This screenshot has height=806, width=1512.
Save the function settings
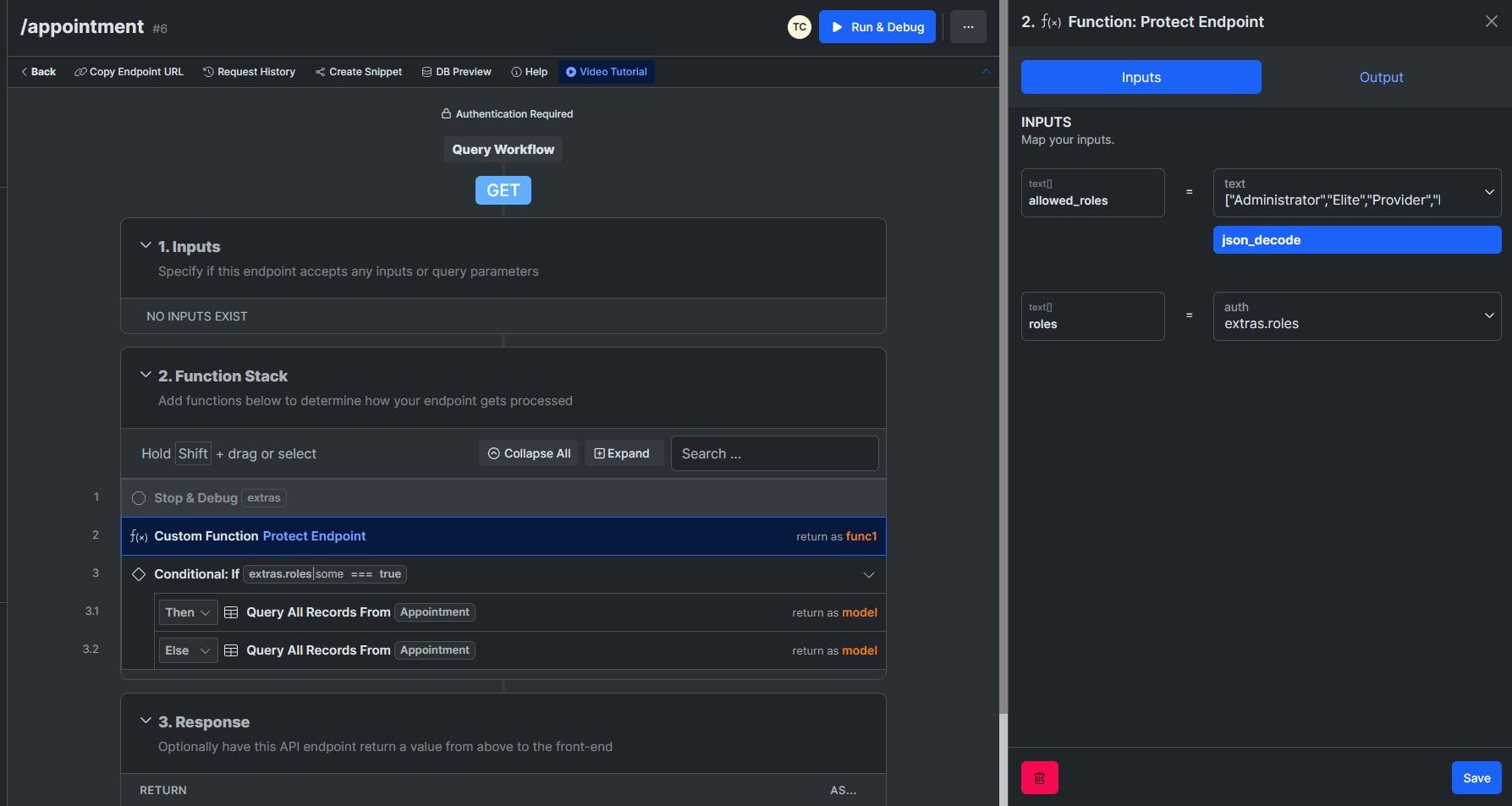click(1476, 778)
